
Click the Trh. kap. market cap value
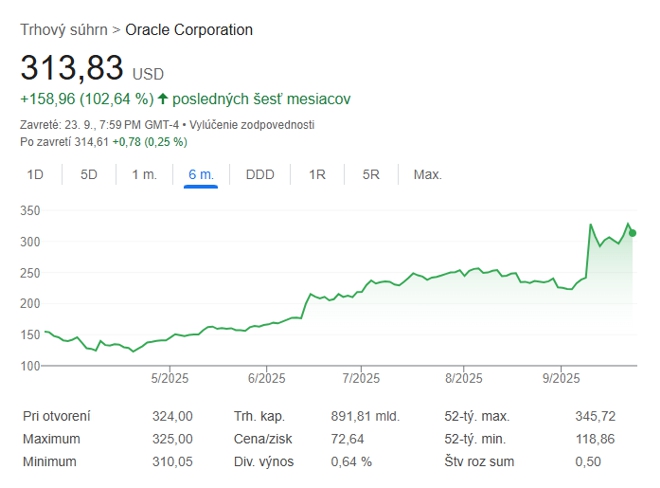364,416
